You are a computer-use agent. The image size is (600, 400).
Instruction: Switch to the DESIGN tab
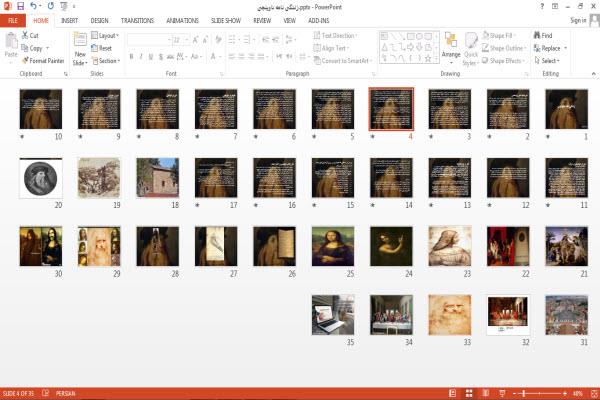click(x=99, y=21)
